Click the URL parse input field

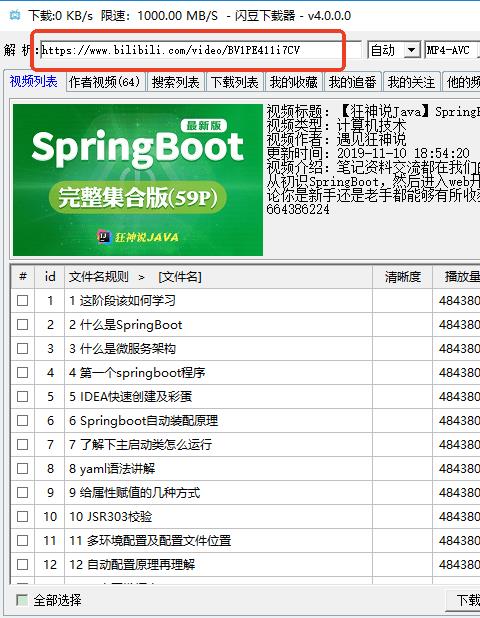(x=200, y=50)
